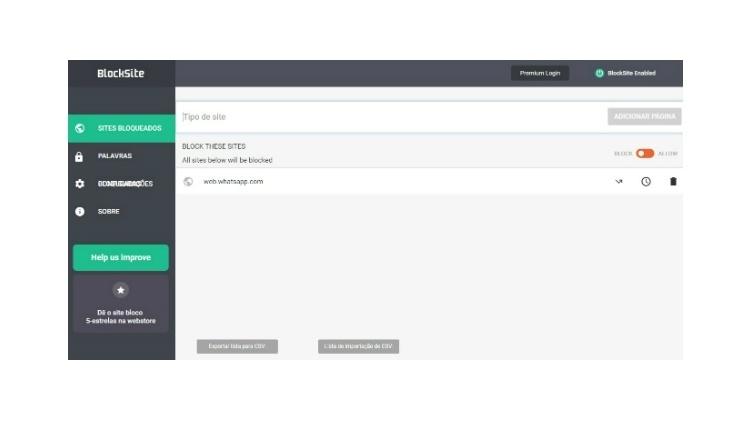Click the globe favicon of web.whatsapp.com
750x421 pixels.
click(188, 182)
